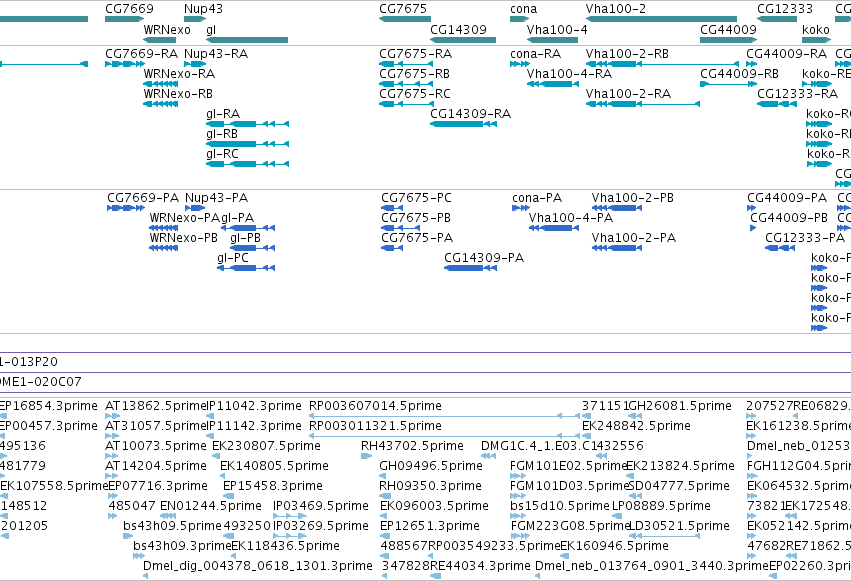Select transcript CG7669-RA
Image resolution: width=851 pixels, height=581 pixels.
coord(142,54)
